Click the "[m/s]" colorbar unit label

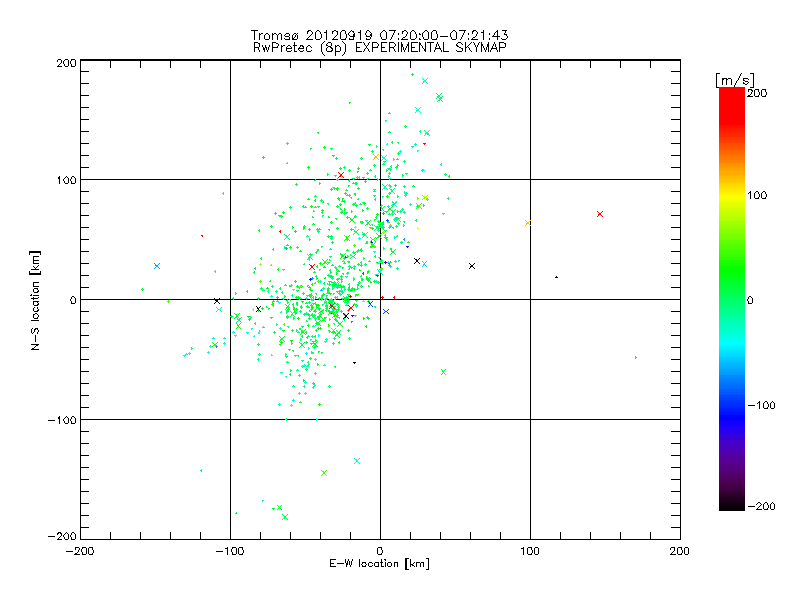click(735, 80)
